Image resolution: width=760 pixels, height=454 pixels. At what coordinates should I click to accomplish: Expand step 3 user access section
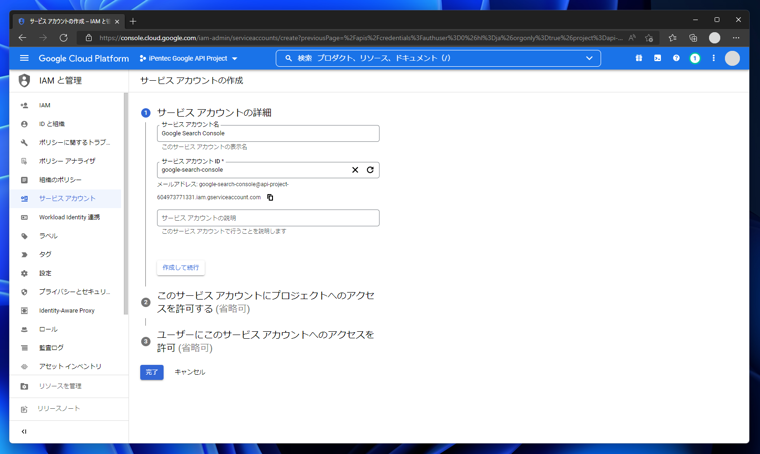coord(266,341)
